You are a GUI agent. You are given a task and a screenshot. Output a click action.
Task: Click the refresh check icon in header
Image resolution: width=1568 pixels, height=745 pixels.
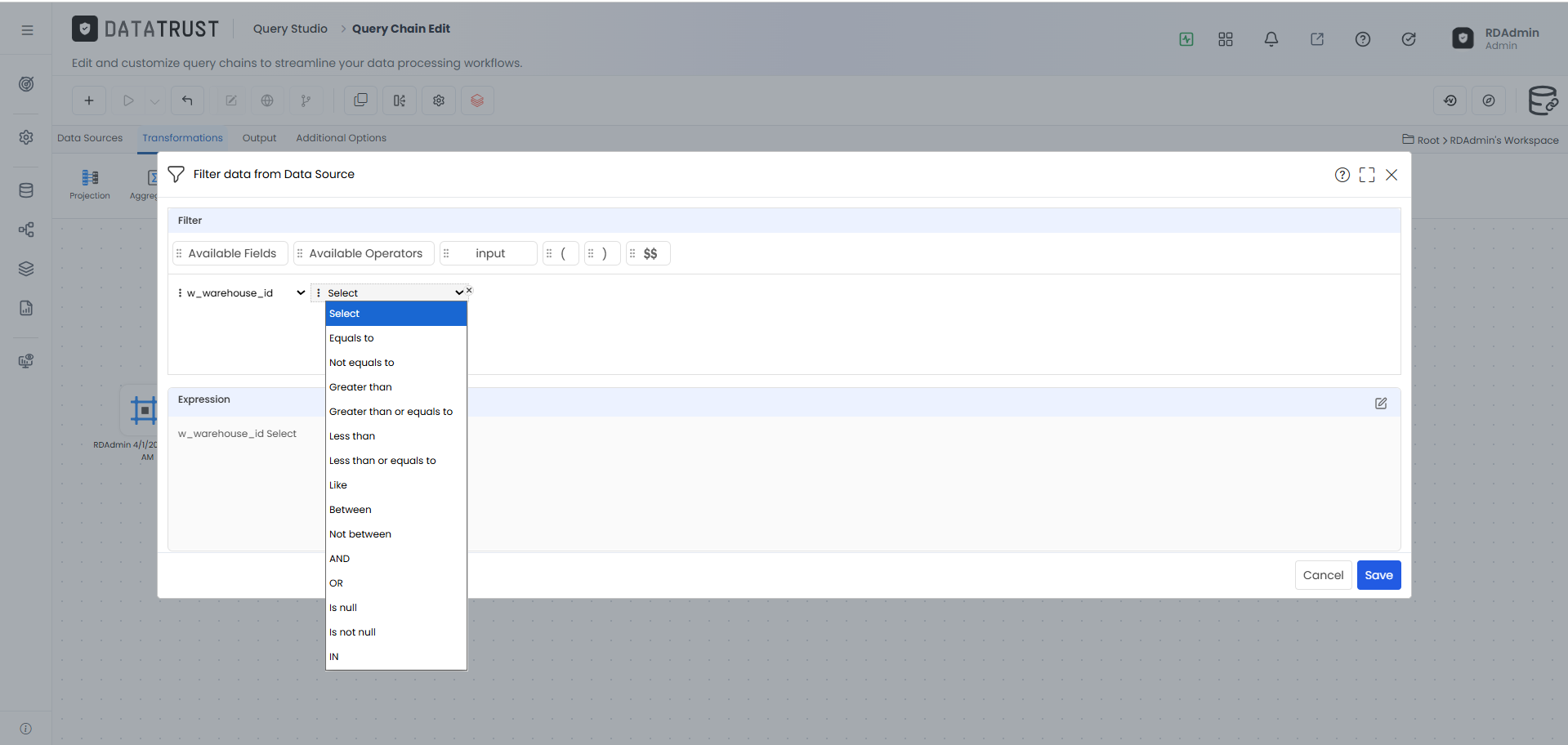1409,39
